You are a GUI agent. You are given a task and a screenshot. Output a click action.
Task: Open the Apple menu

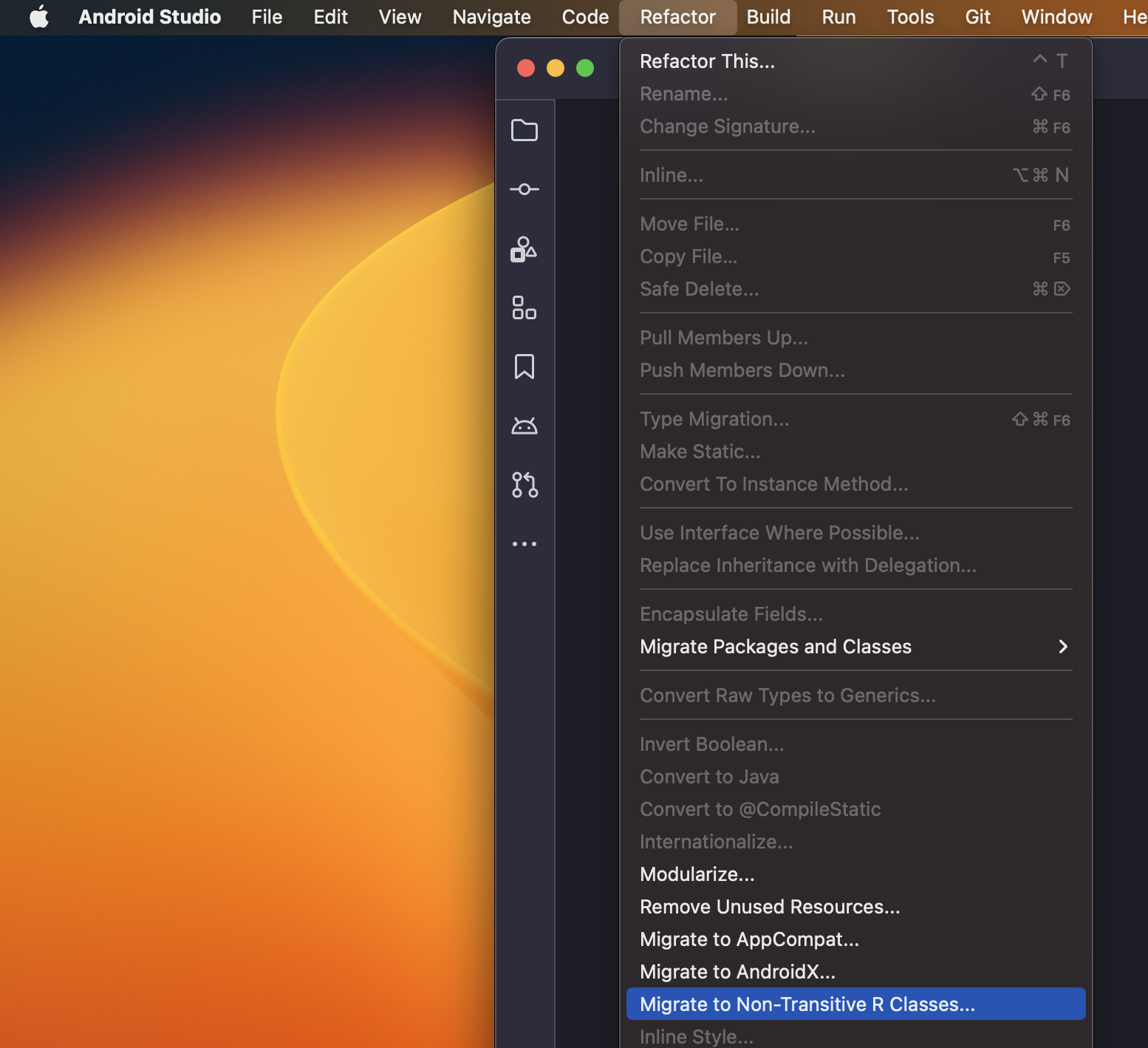coord(38,17)
